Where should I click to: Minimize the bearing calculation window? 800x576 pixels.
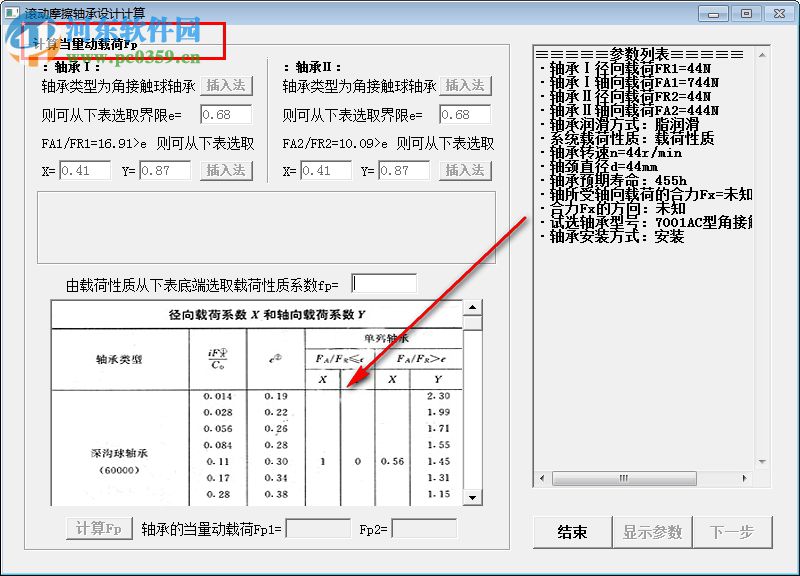tap(713, 14)
